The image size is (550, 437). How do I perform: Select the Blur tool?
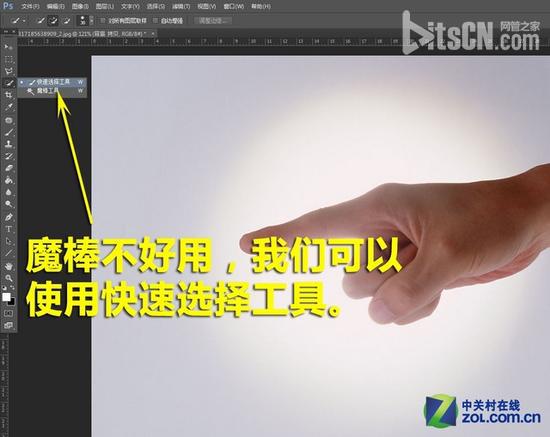tap(8, 192)
